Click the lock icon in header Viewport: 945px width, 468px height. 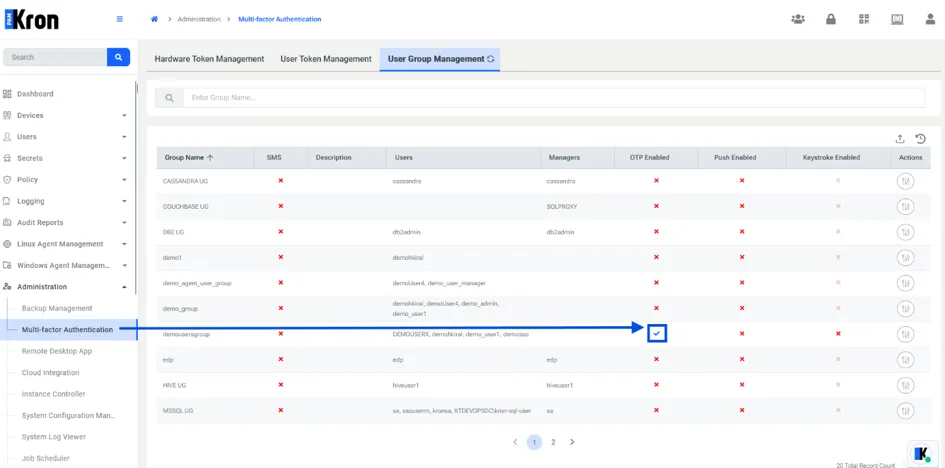point(830,19)
